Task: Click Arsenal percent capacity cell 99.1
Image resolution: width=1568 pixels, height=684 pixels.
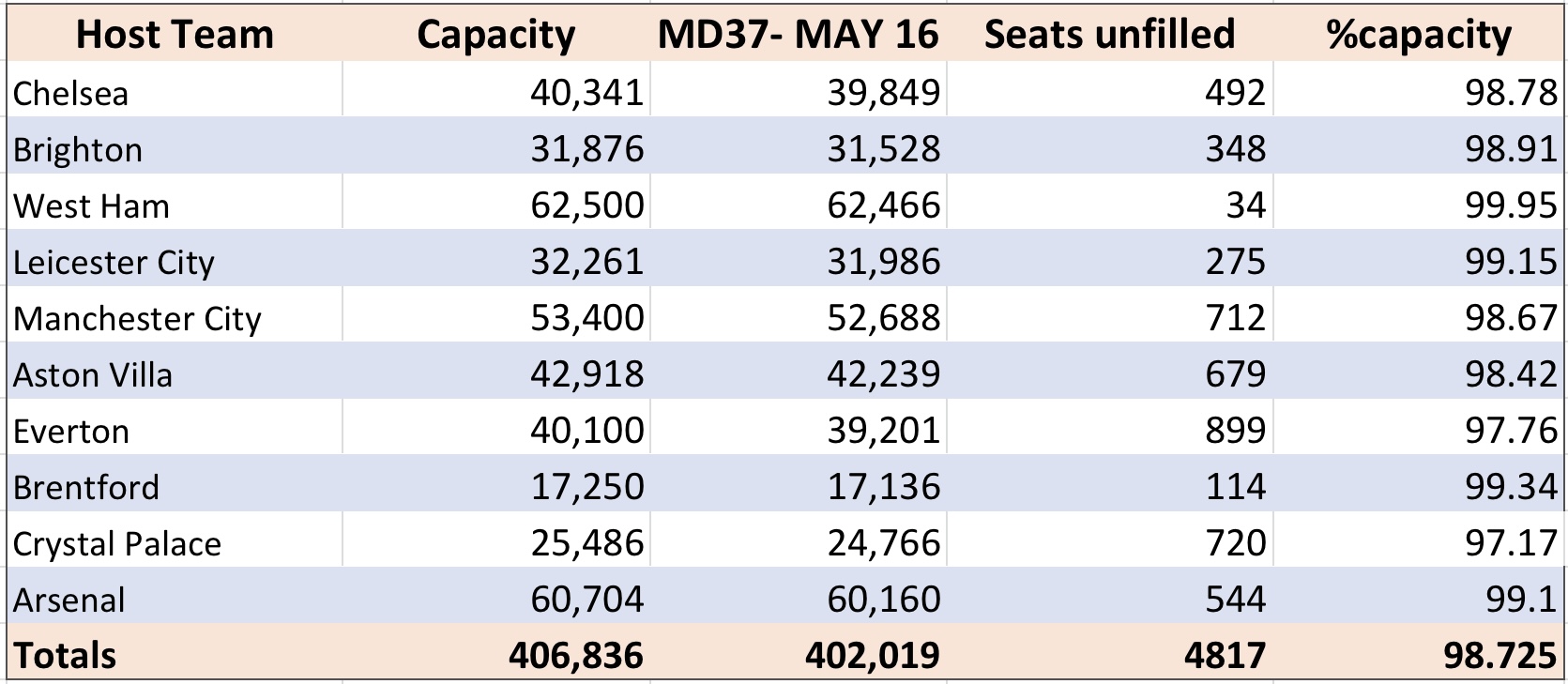Action: pyautogui.click(x=1419, y=598)
